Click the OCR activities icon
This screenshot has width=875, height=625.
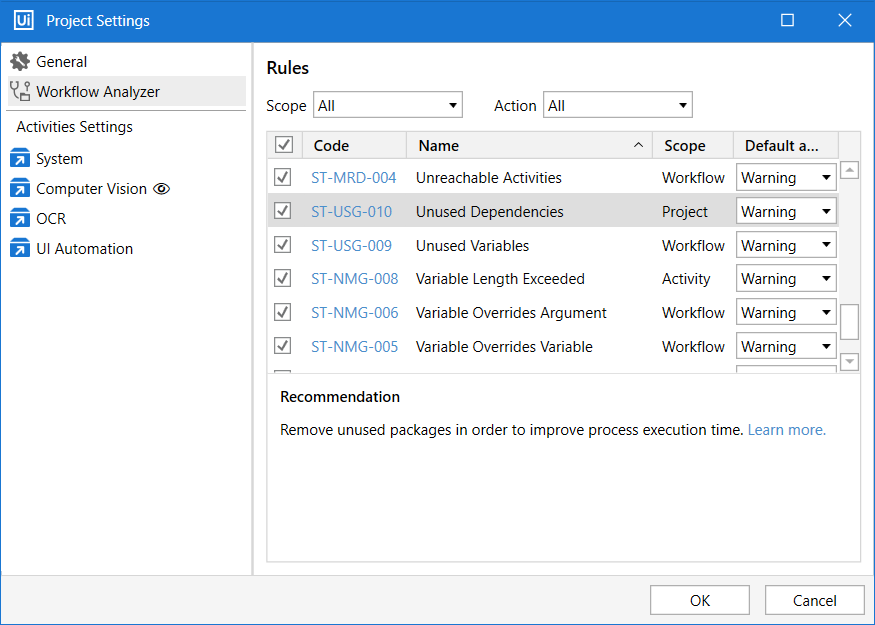click(x=20, y=219)
